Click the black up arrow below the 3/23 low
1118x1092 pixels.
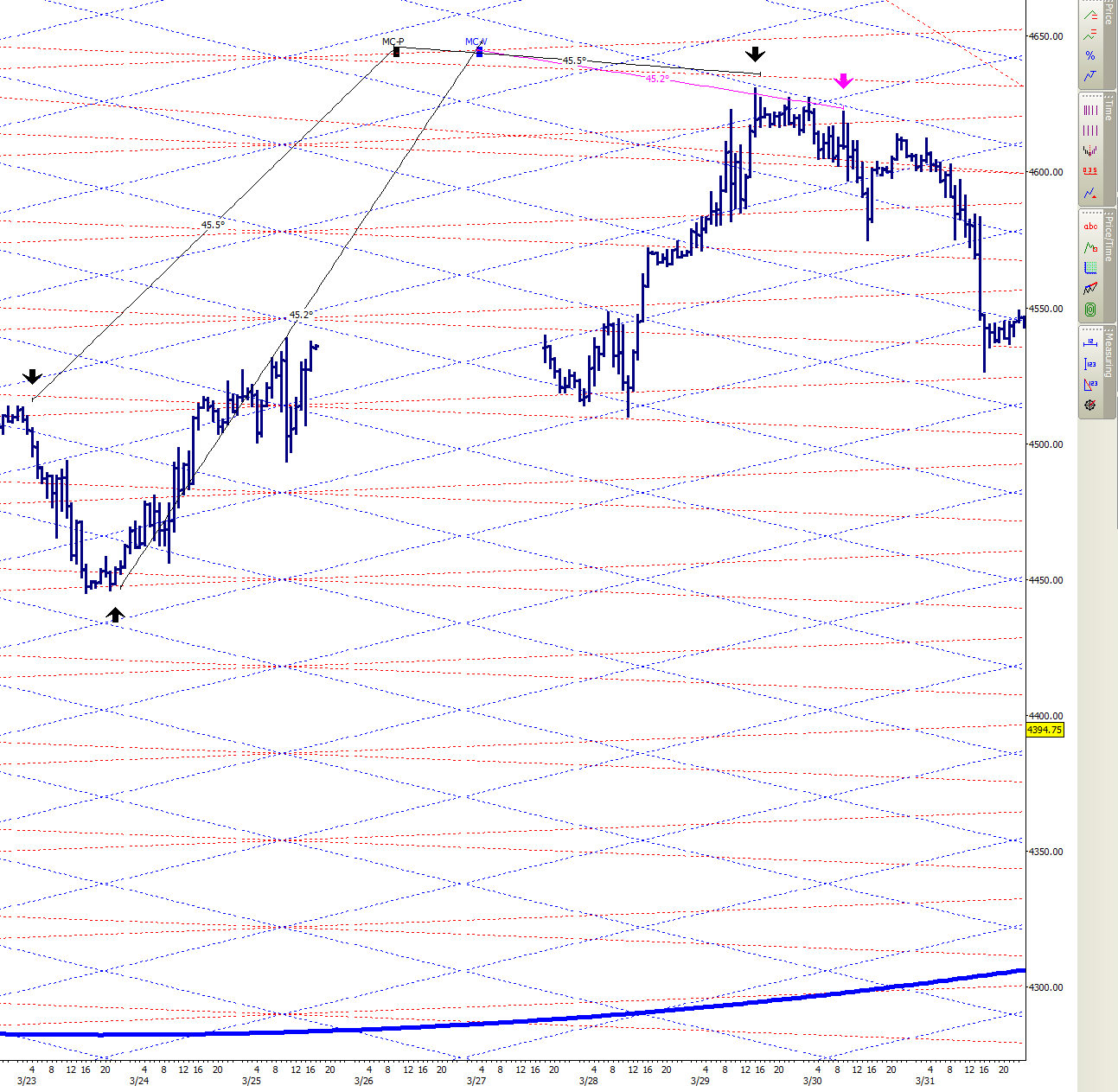click(115, 615)
